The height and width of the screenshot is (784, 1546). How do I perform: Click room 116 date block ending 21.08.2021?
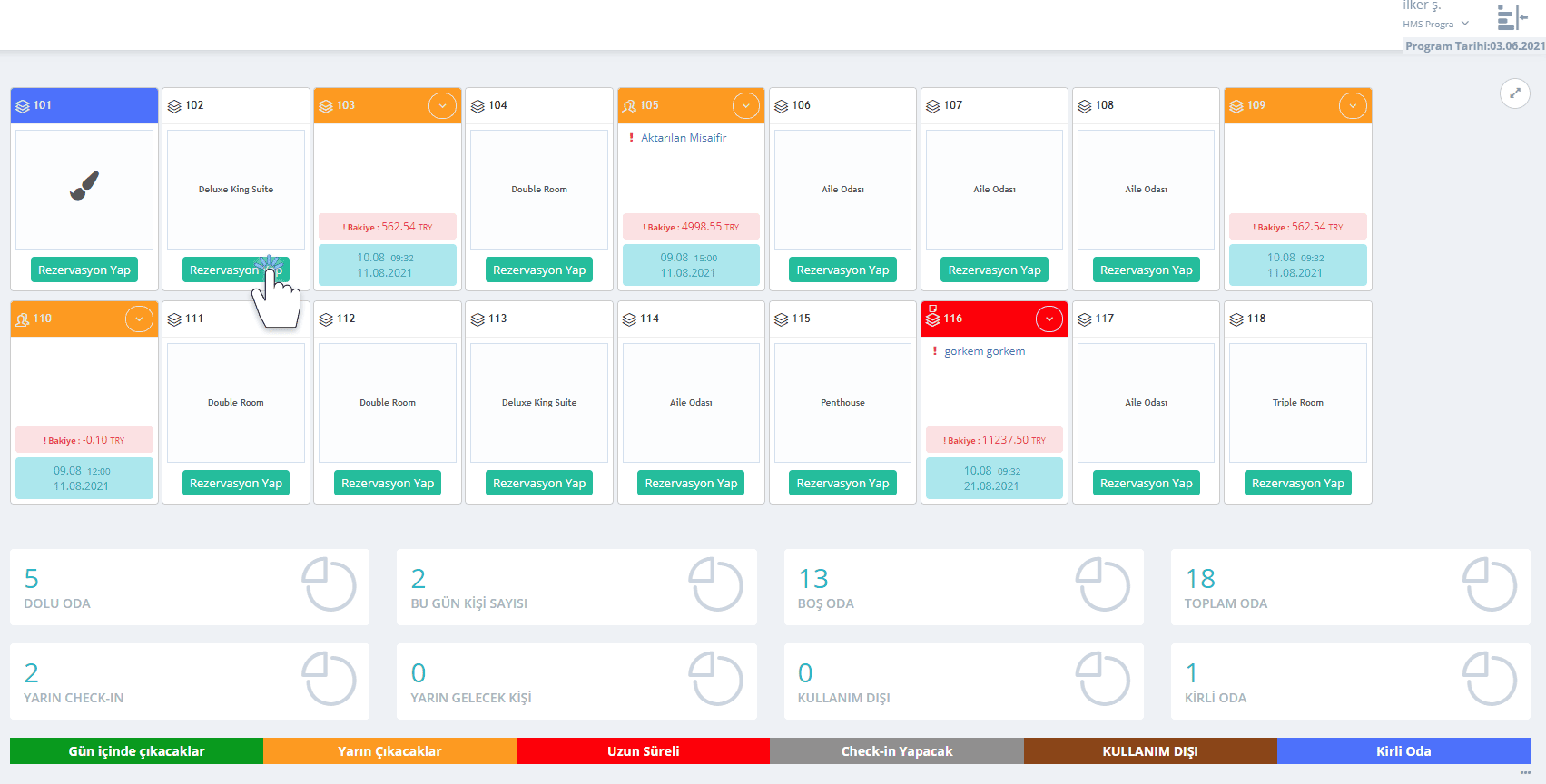(x=994, y=478)
